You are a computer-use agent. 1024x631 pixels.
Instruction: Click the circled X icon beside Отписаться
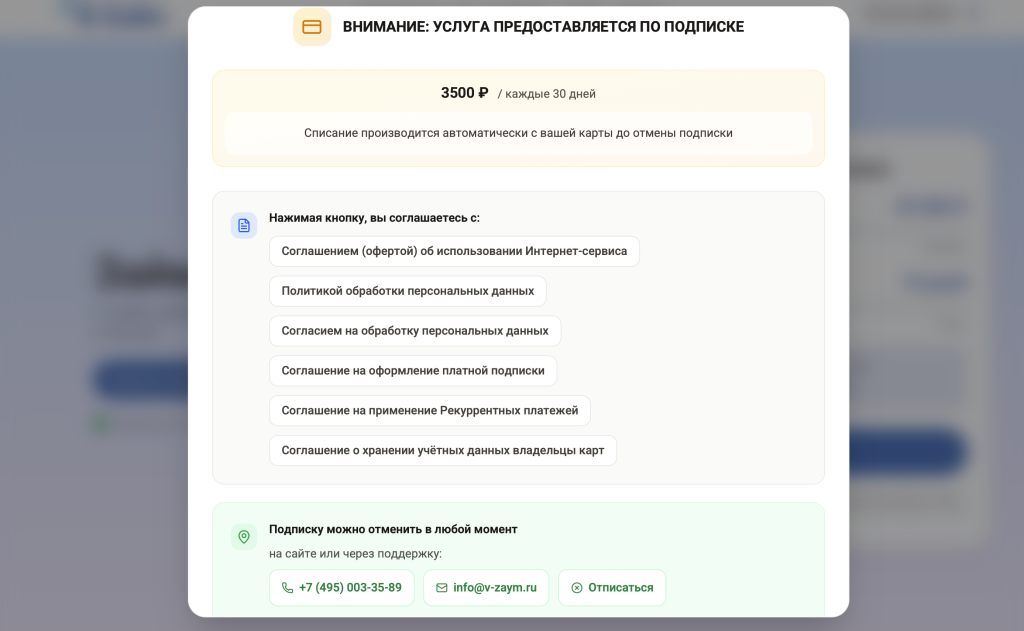tap(577, 588)
